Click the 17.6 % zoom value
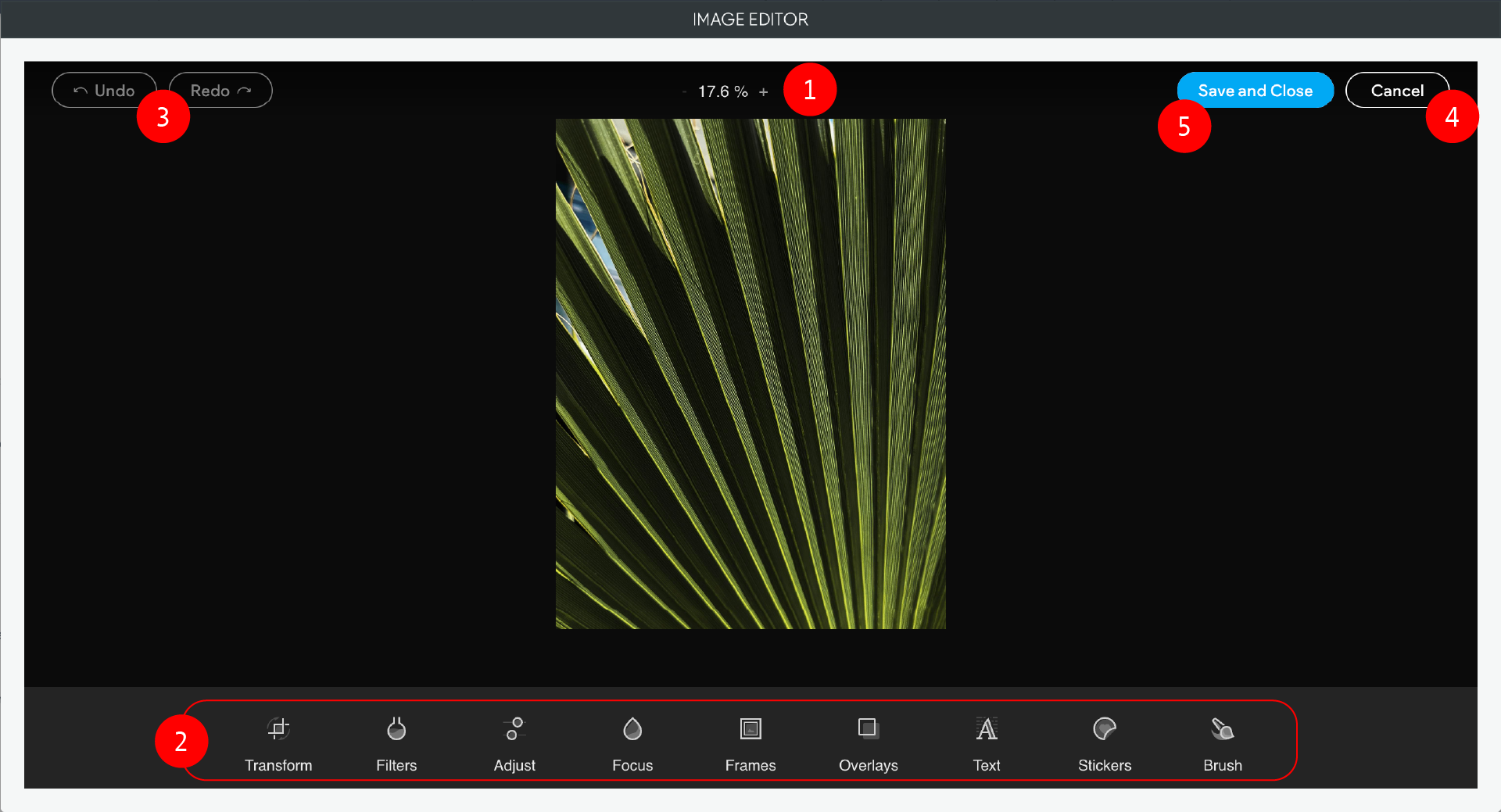This screenshot has height=812, width=1501. [722, 91]
